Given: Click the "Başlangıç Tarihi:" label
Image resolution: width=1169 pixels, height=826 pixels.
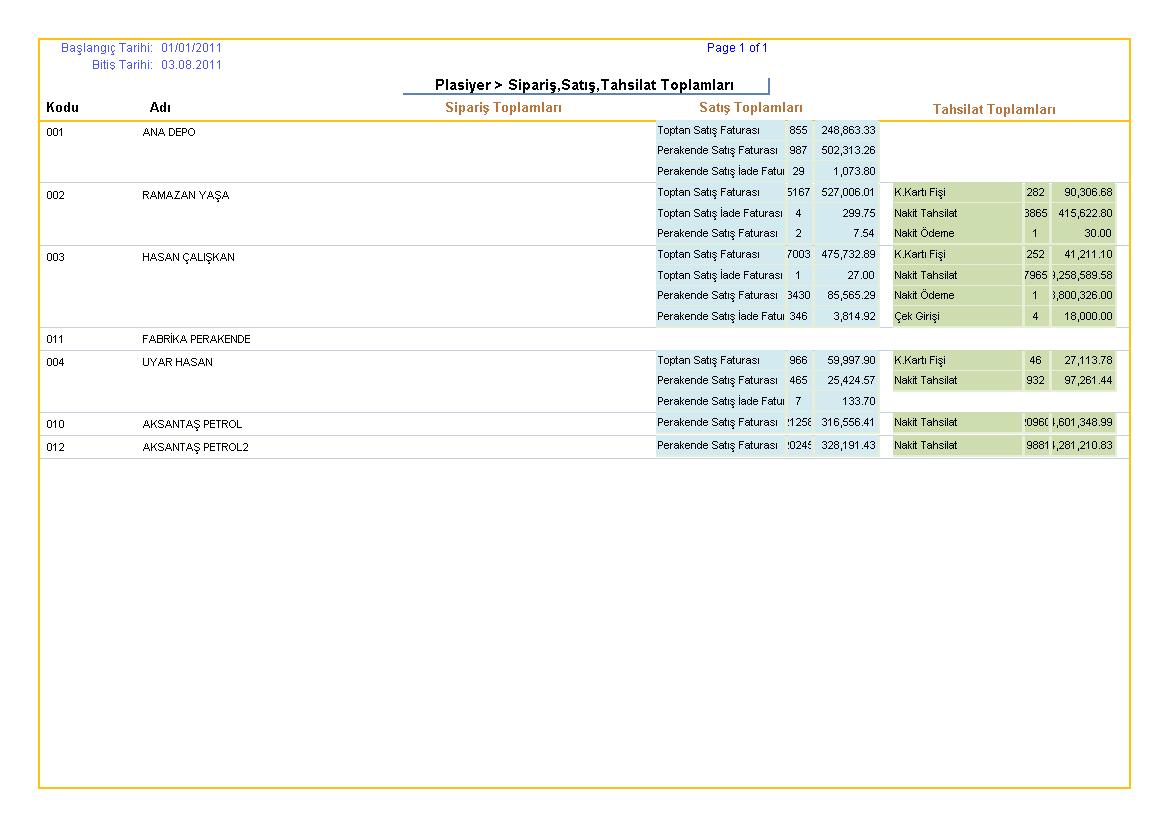Looking at the screenshot, I should coord(107,48).
